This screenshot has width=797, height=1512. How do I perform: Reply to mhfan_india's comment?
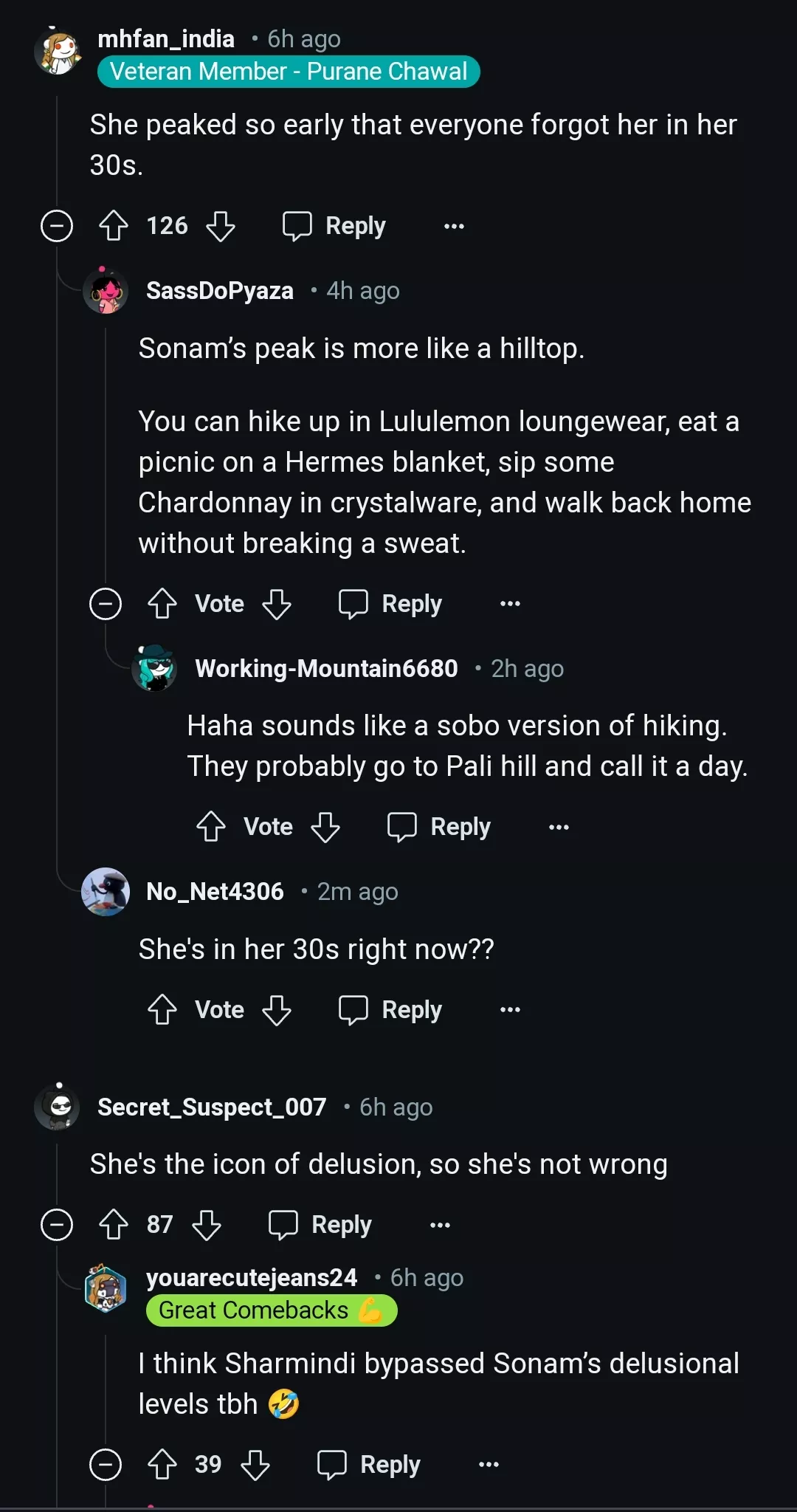coord(335,226)
